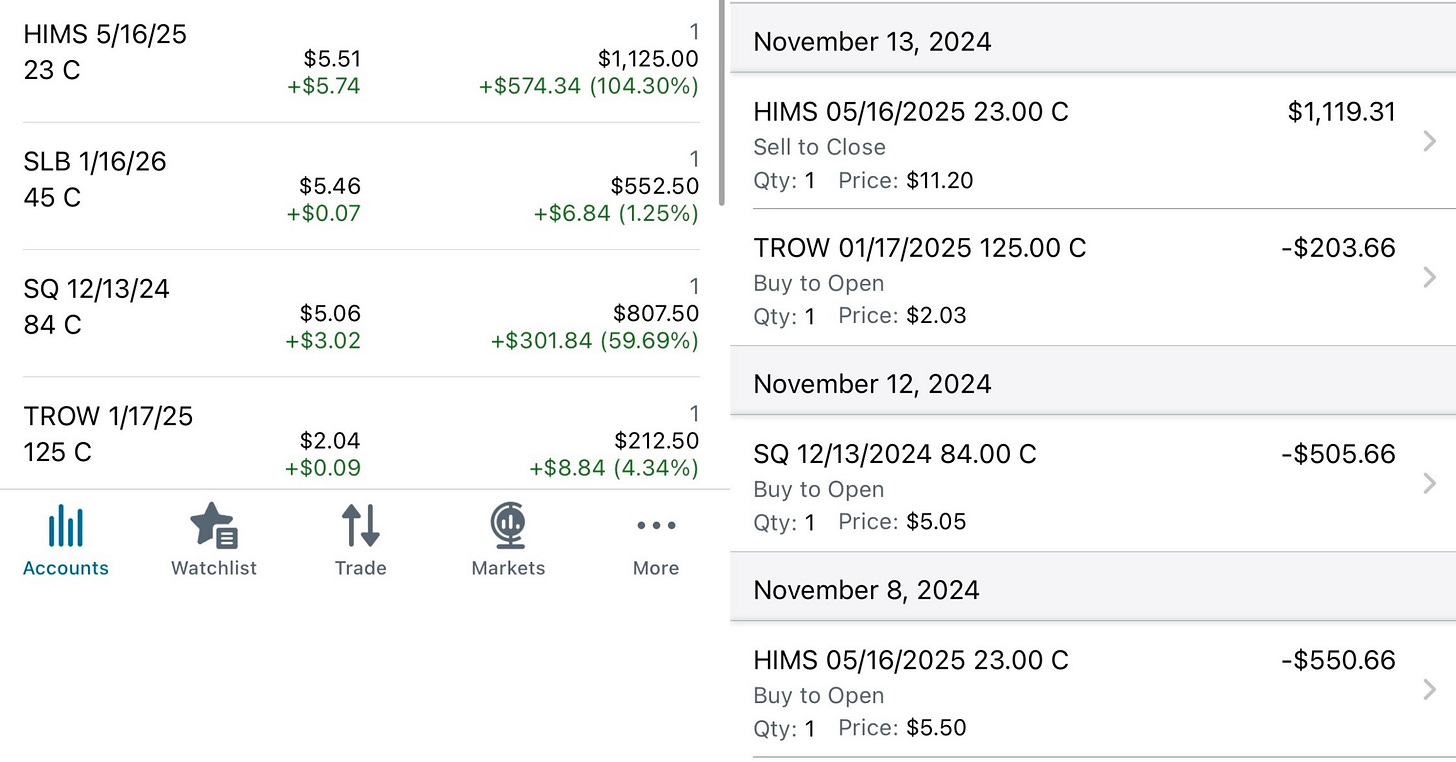Tap the Accounts tab label
The height and width of the screenshot is (762, 1456).
[x=66, y=568]
